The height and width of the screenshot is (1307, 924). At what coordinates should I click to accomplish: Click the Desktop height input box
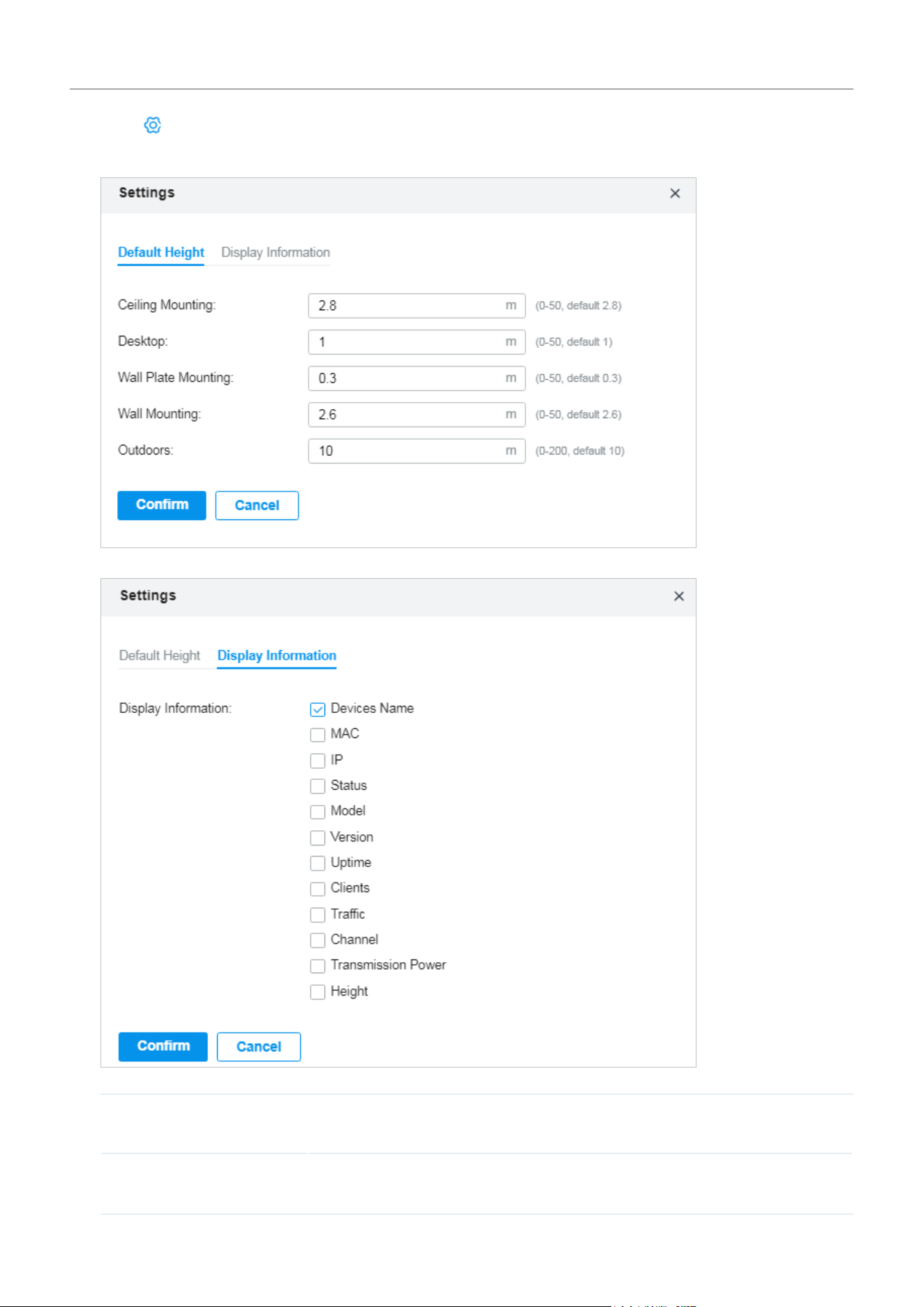tap(417, 342)
